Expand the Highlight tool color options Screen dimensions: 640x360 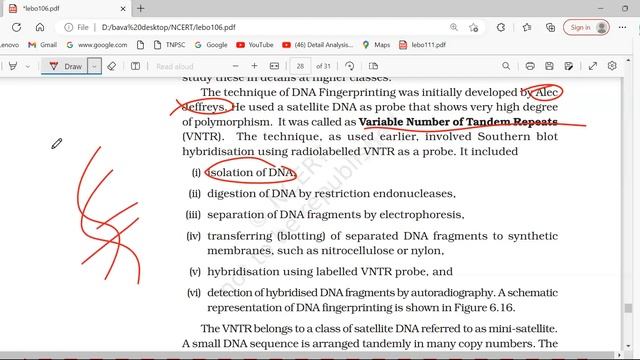[x=28, y=66]
